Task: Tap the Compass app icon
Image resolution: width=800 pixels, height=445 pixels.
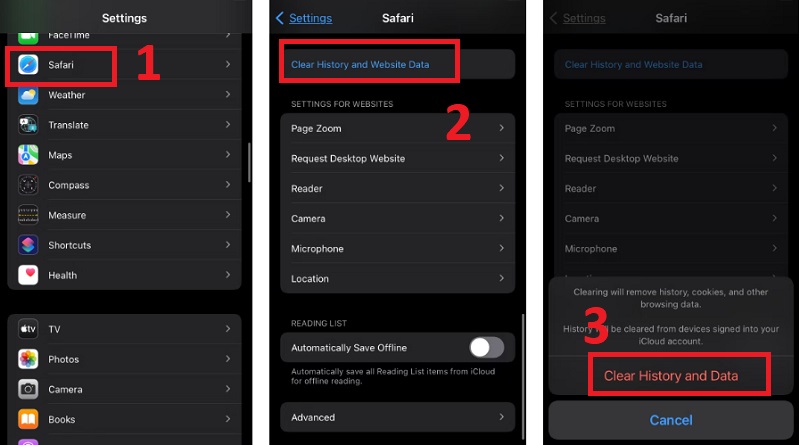Action: tap(28, 185)
